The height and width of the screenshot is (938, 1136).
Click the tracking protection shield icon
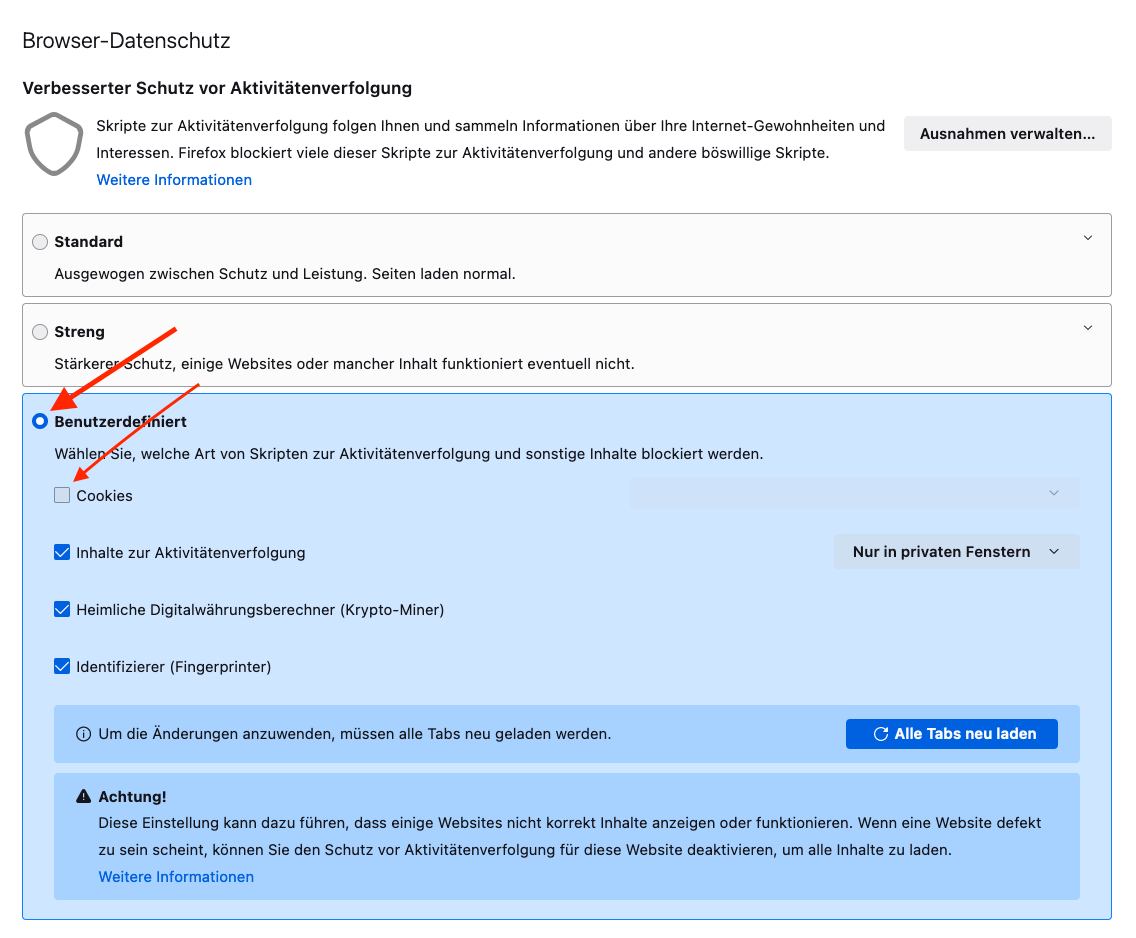click(54, 143)
